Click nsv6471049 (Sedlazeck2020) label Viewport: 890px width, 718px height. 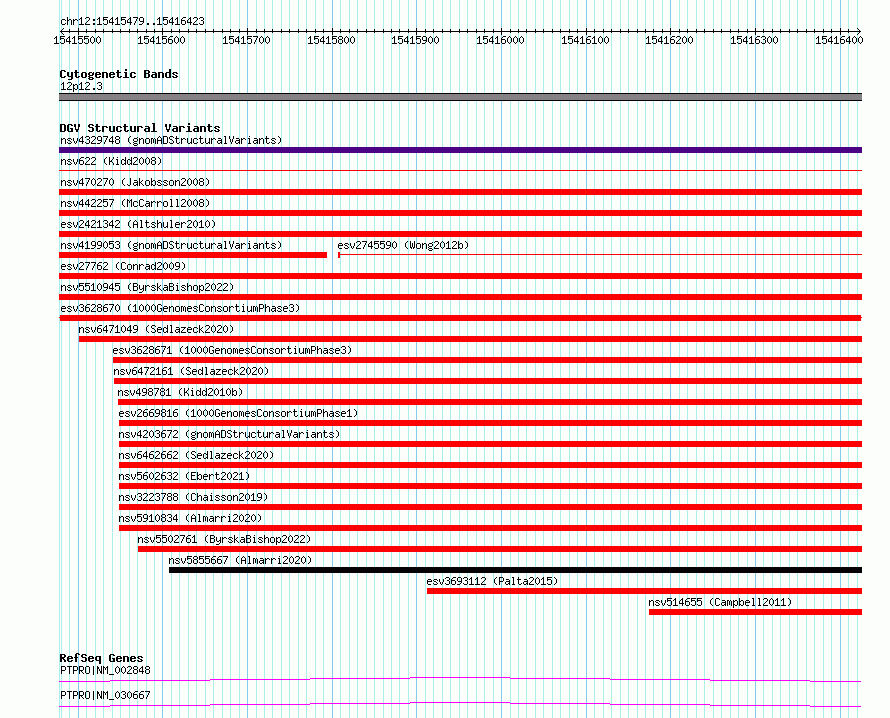pyautogui.click(x=156, y=329)
